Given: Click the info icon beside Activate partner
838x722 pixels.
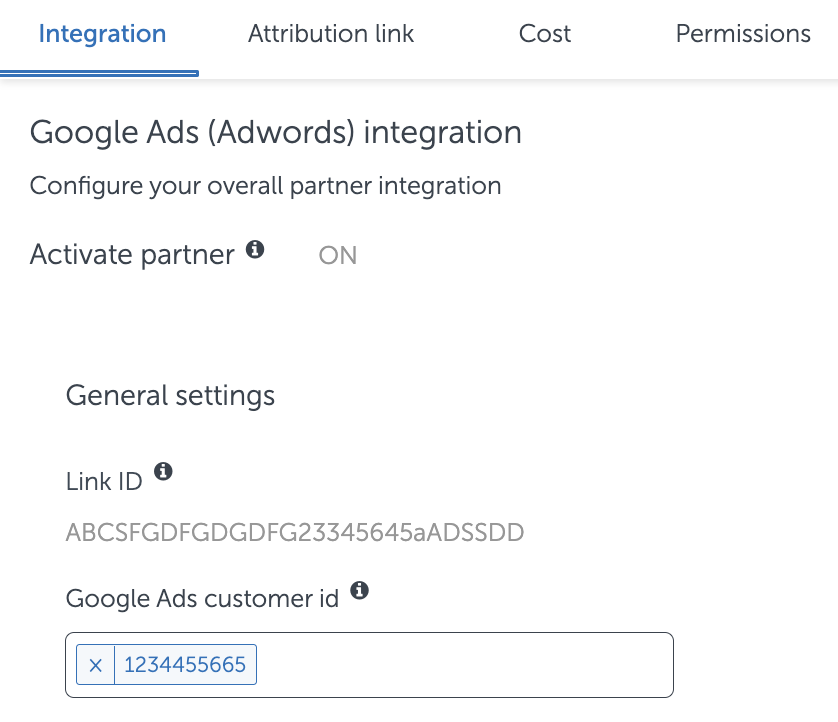Looking at the screenshot, I should click(255, 250).
